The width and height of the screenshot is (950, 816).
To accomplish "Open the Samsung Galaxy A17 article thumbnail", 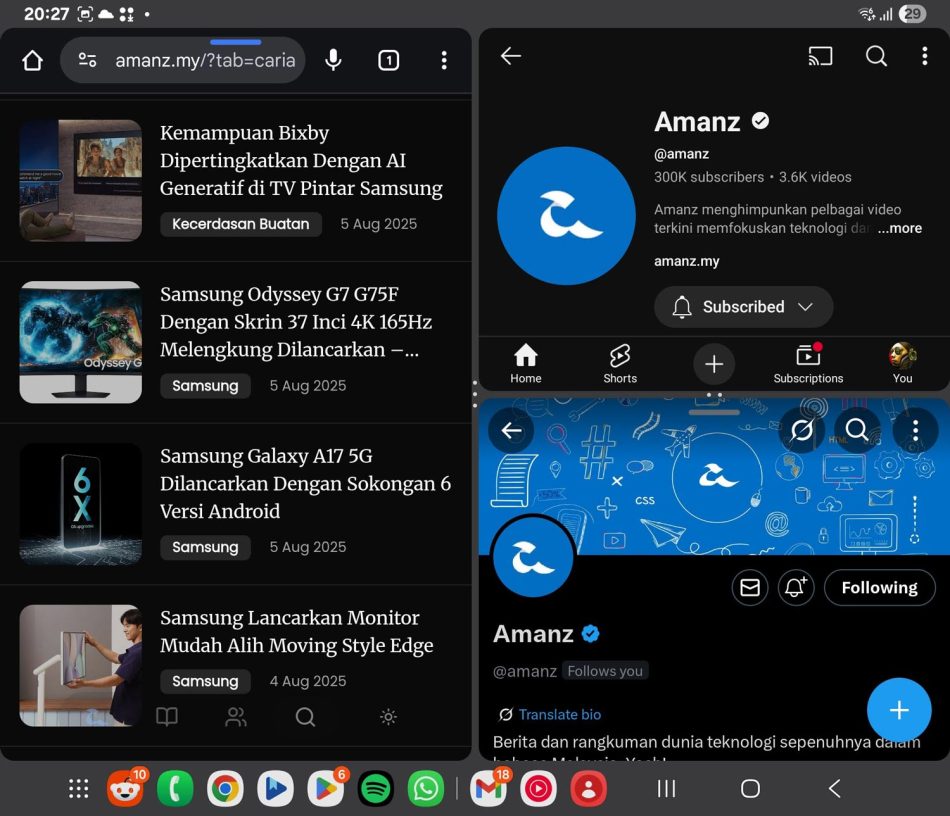I will coord(80,504).
